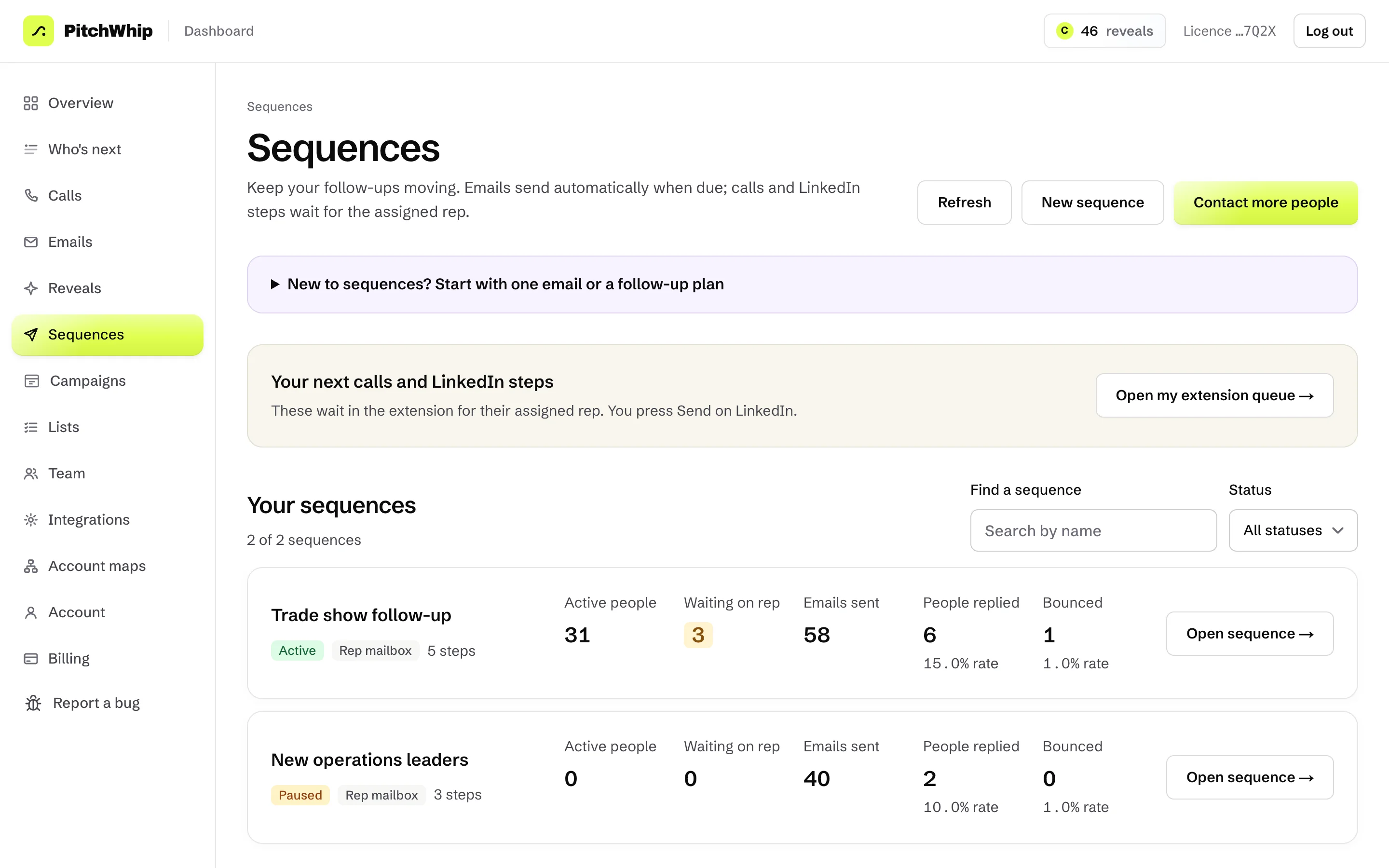Viewport: 1389px width, 868px height.
Task: Open the New operations leaders sequence
Action: click(x=1250, y=777)
